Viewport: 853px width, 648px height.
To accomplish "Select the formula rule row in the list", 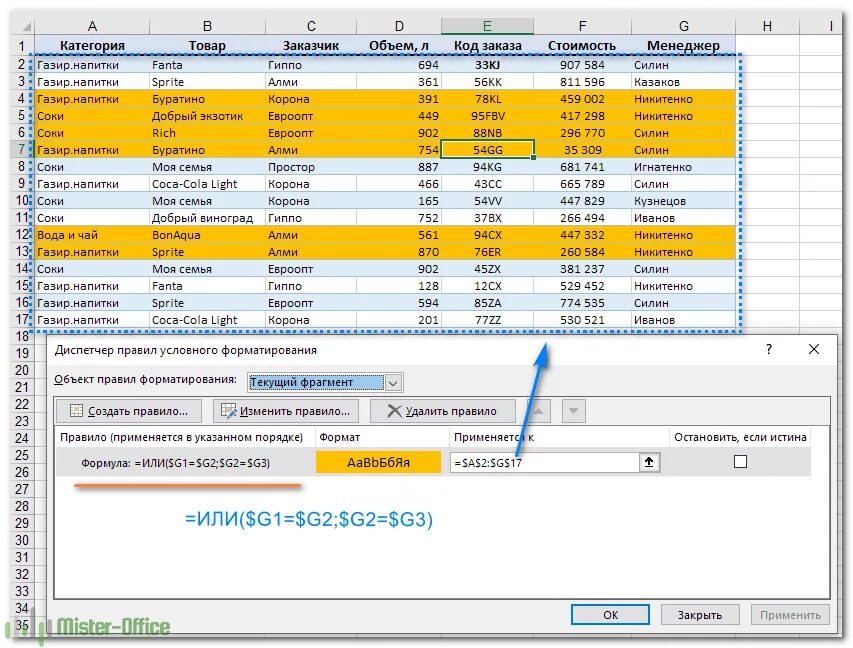I will [x=433, y=462].
